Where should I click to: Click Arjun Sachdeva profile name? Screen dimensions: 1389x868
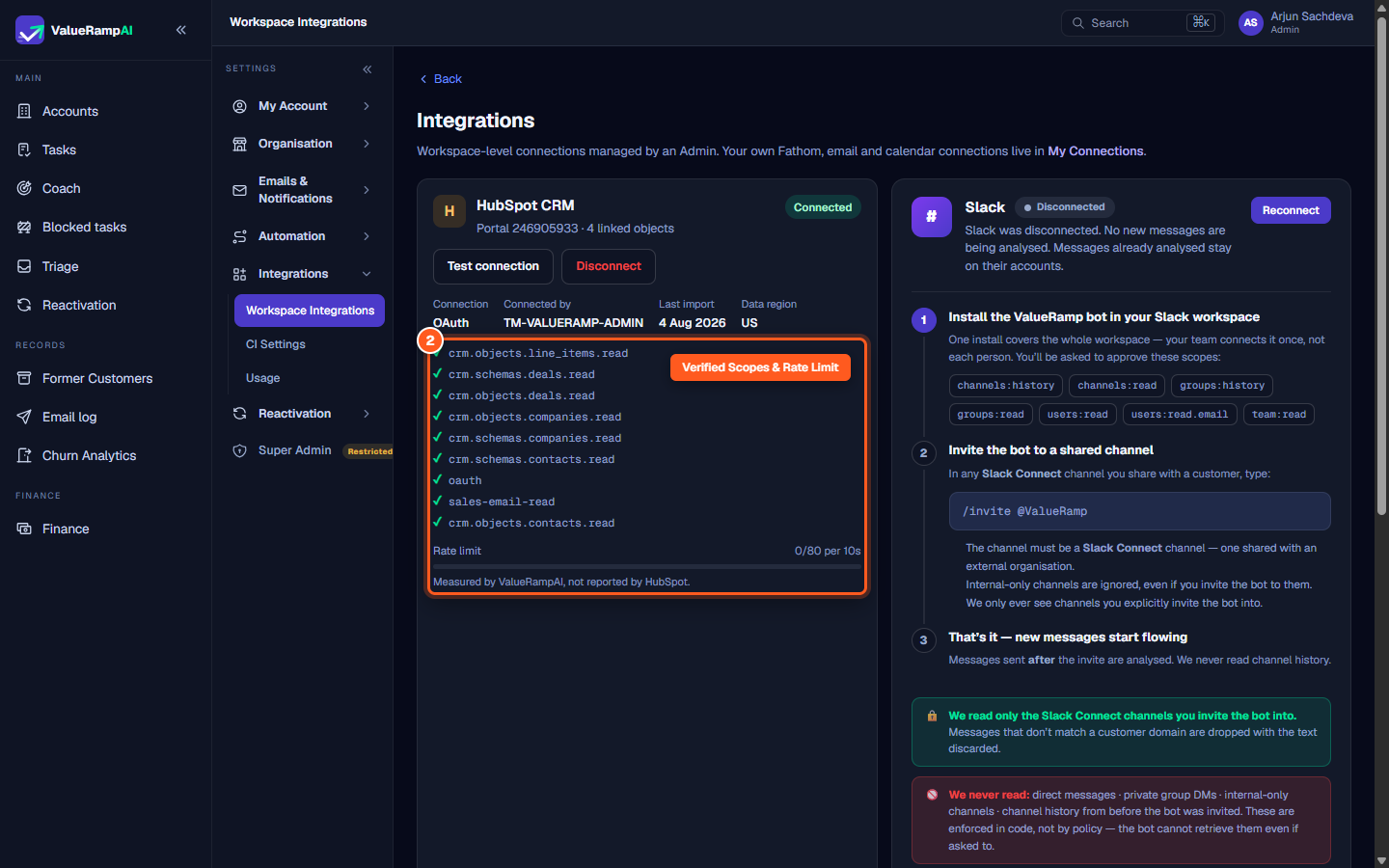[x=1311, y=16]
